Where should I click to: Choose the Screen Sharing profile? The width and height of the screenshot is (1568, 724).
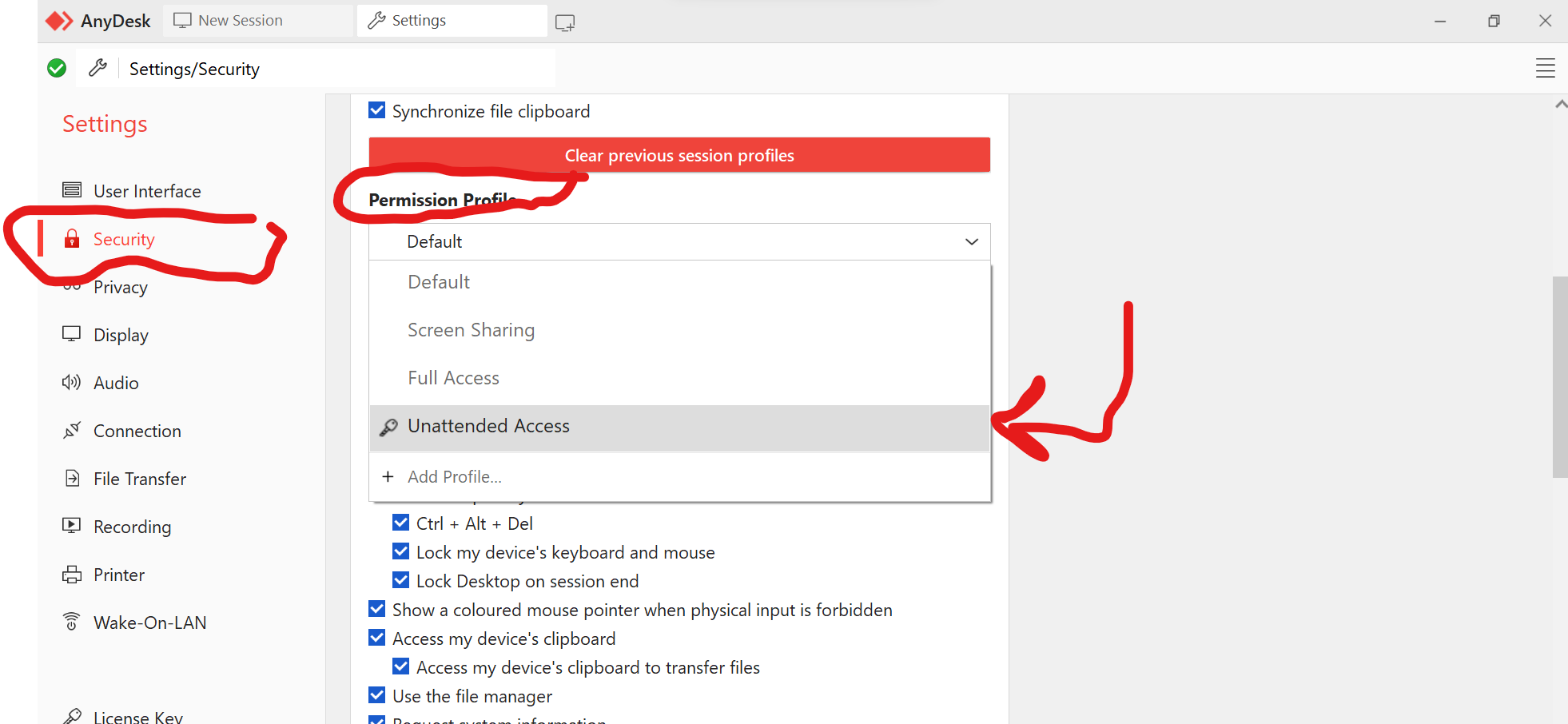click(679, 330)
